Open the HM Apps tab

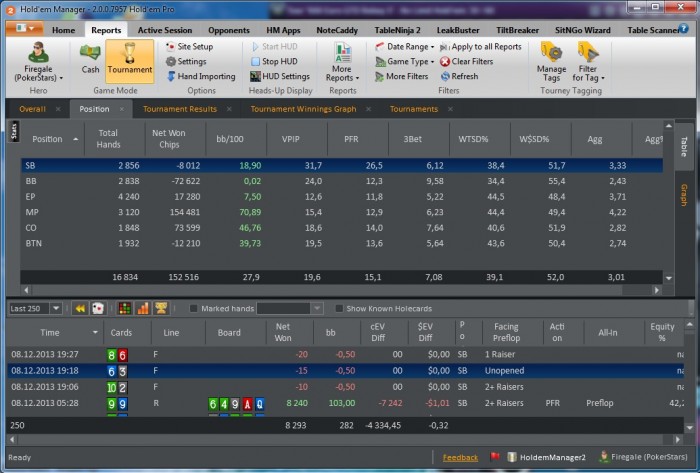[283, 30]
